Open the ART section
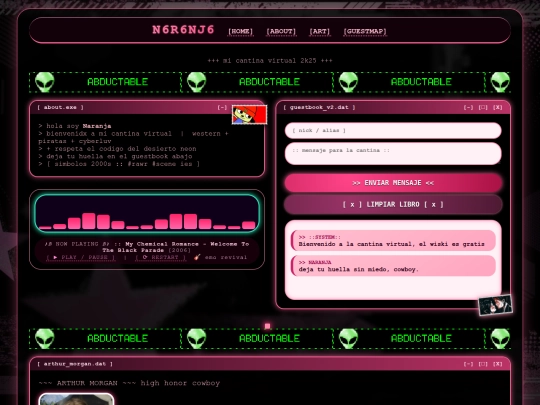540x405 pixels. click(x=319, y=31)
